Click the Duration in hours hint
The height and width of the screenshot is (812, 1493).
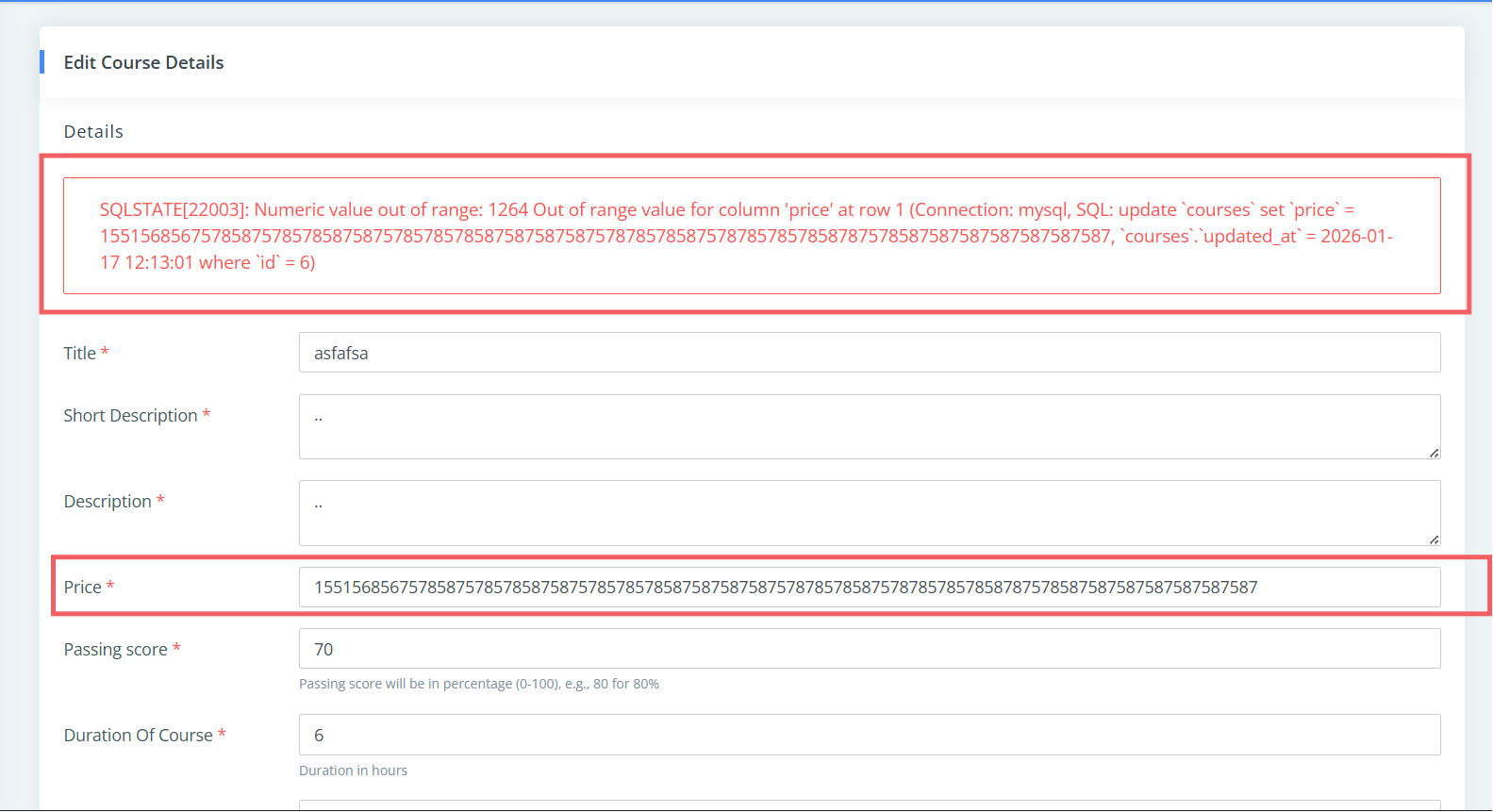[x=353, y=771]
